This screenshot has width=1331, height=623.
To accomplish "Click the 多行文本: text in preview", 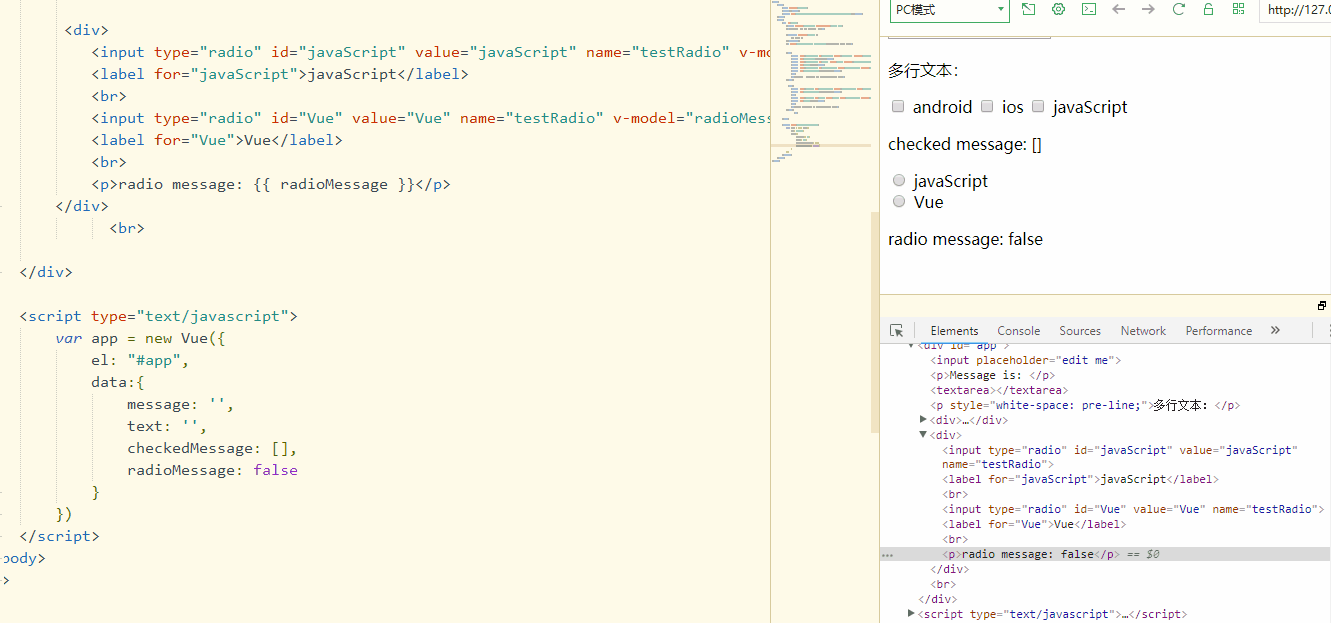I will [923, 70].
